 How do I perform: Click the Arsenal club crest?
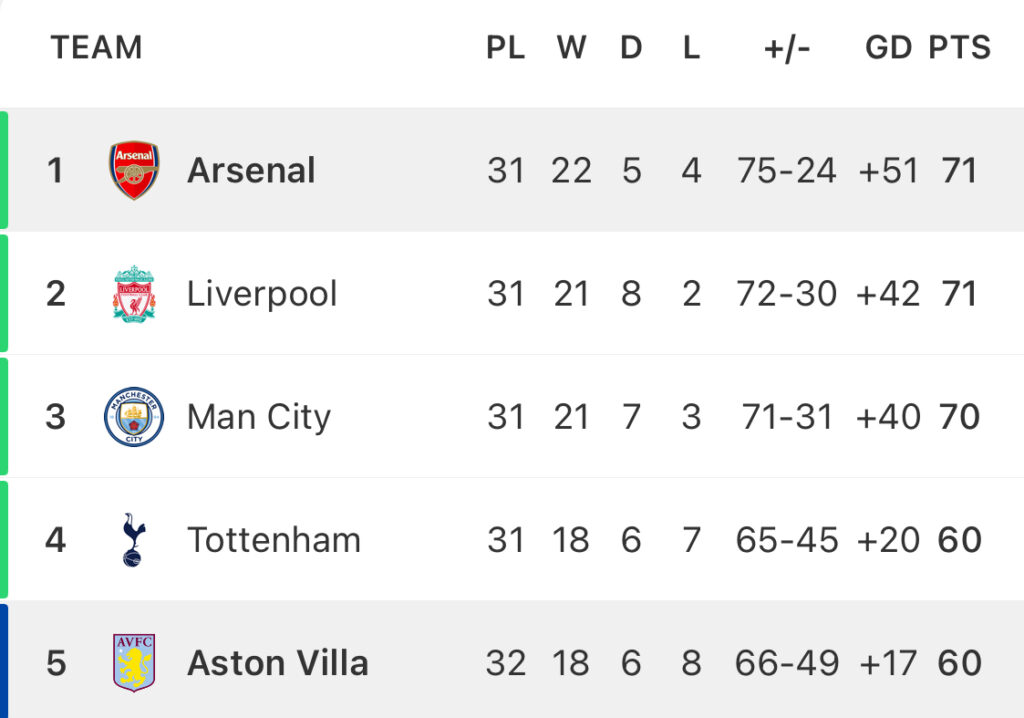(134, 171)
